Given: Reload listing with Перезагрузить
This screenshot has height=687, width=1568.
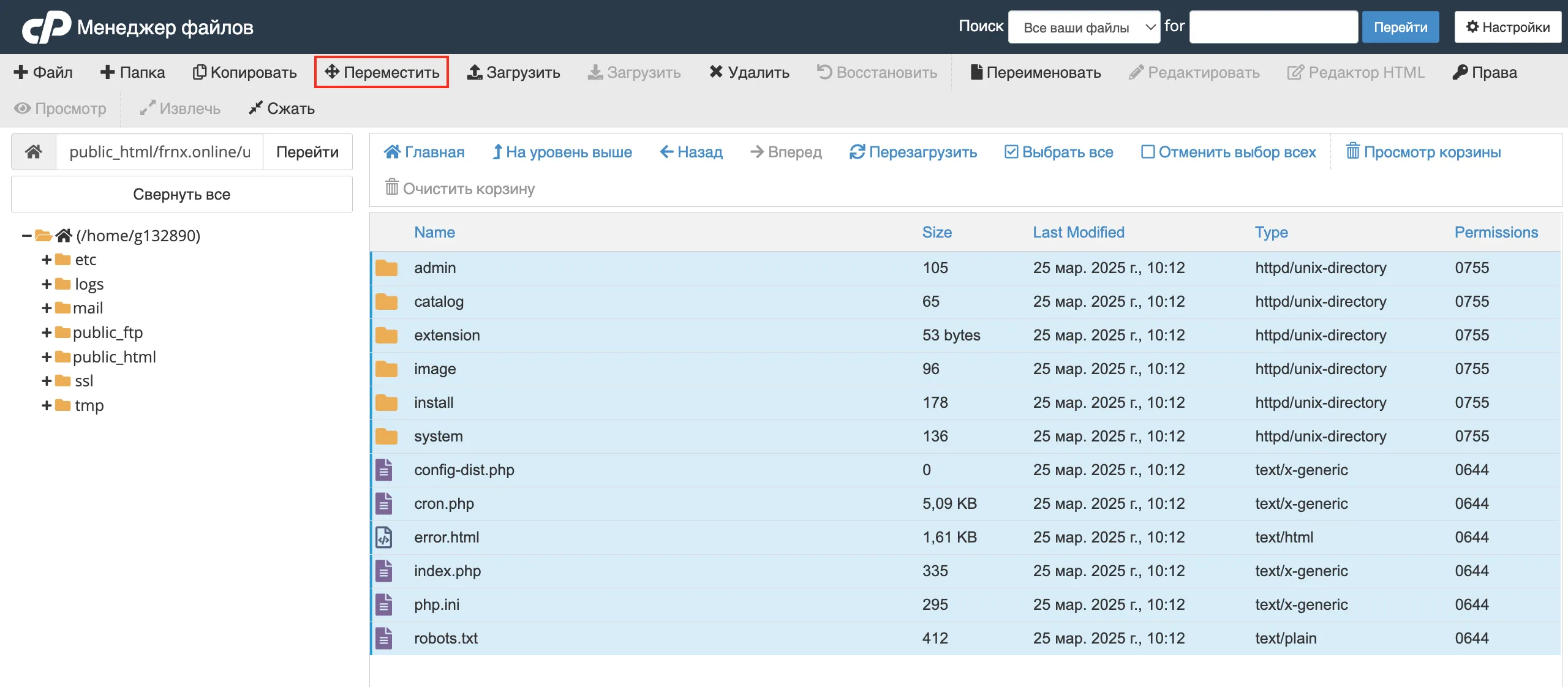Looking at the screenshot, I should coord(913,152).
